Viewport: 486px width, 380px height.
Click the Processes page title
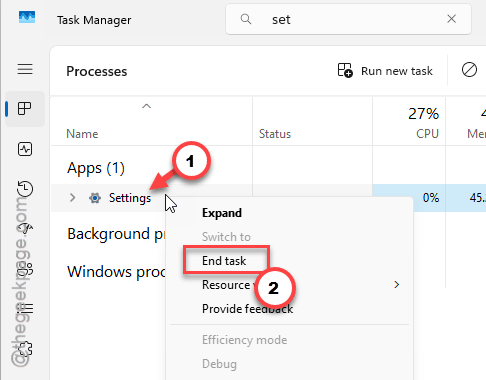coord(97,71)
